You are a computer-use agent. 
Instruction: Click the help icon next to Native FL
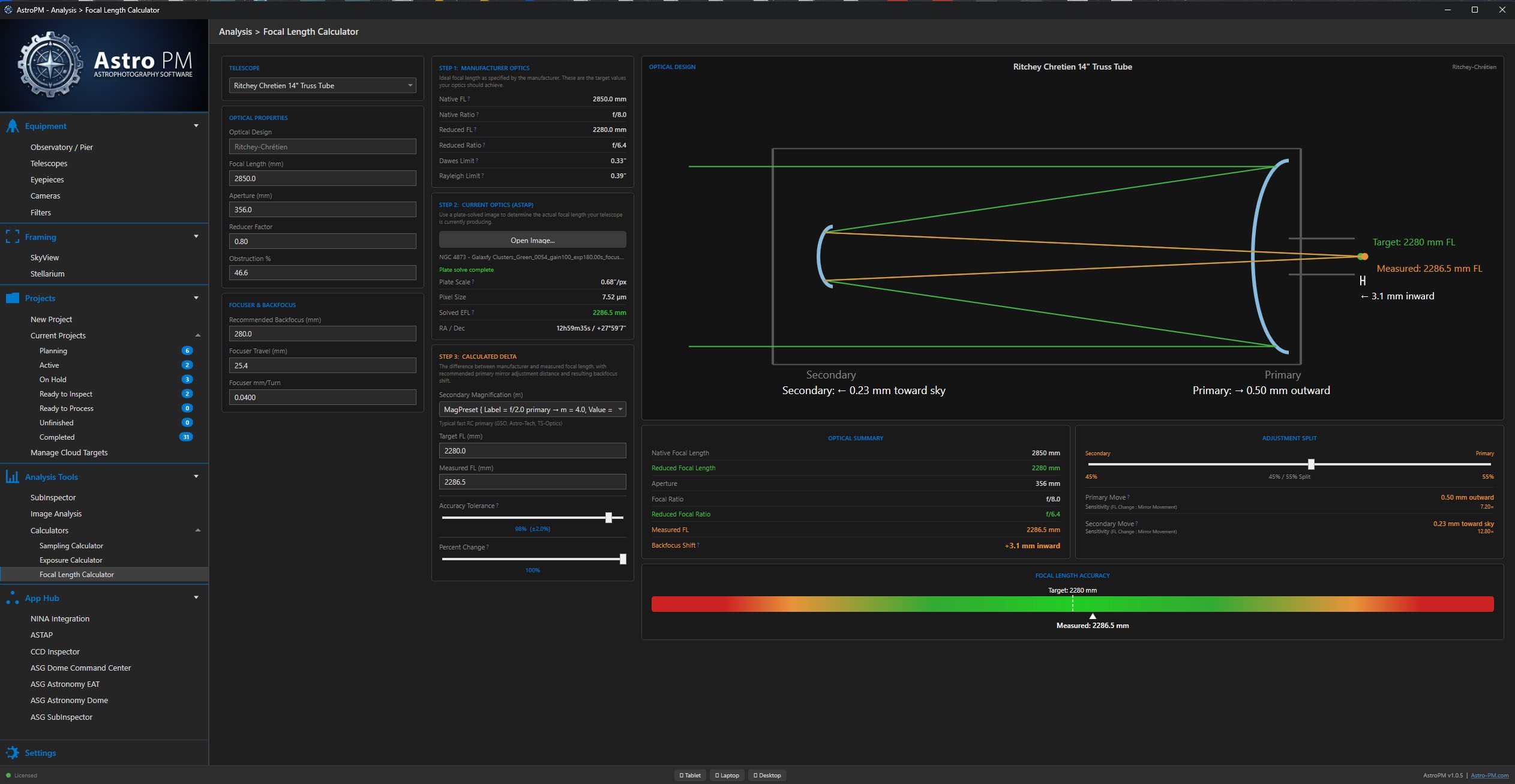(x=469, y=99)
